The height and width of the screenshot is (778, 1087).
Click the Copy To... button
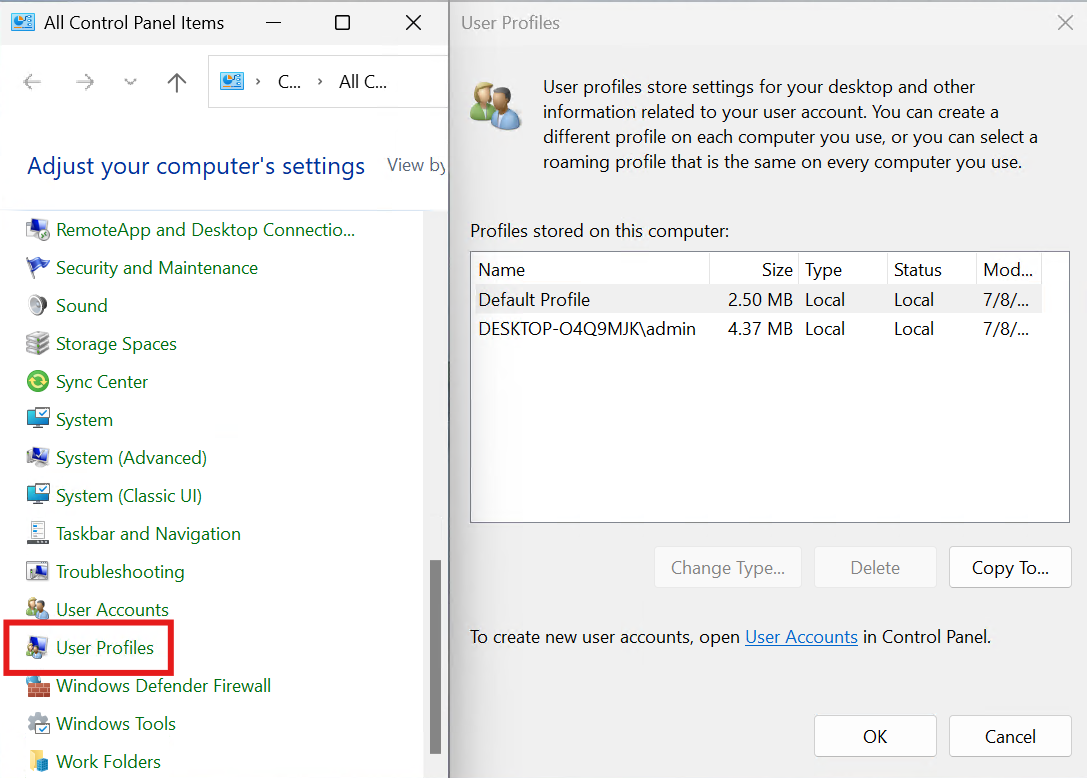tap(1010, 567)
